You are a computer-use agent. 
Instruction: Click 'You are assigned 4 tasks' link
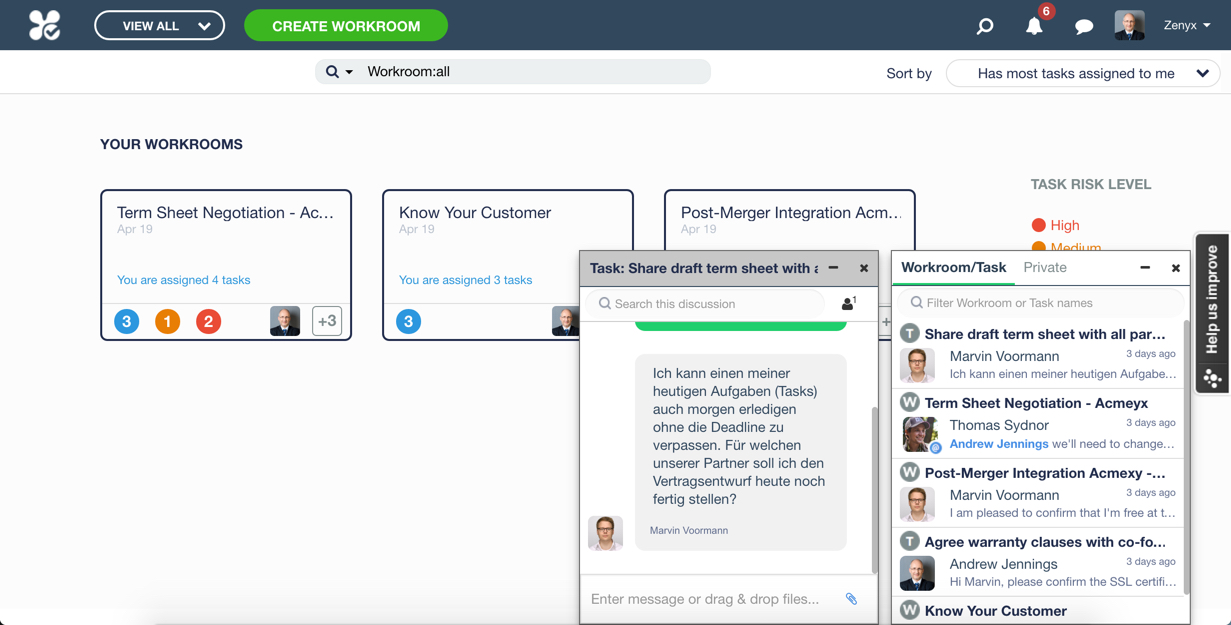(x=184, y=280)
